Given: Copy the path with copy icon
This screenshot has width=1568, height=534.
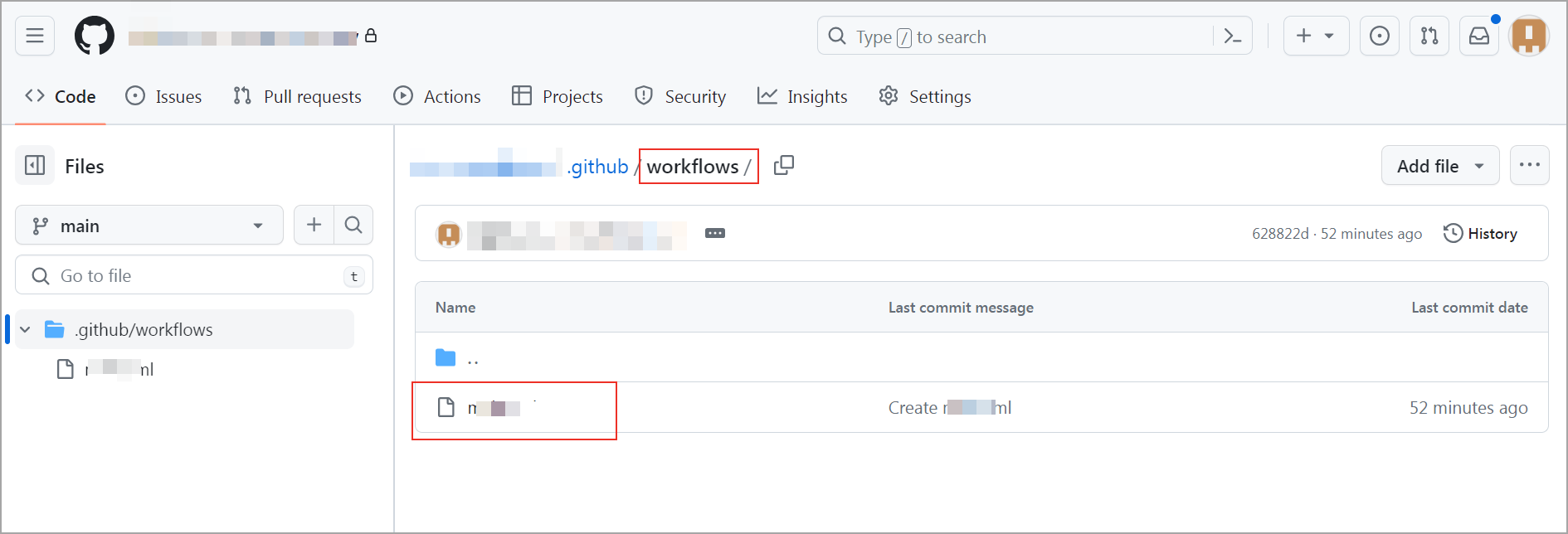Looking at the screenshot, I should [784, 166].
